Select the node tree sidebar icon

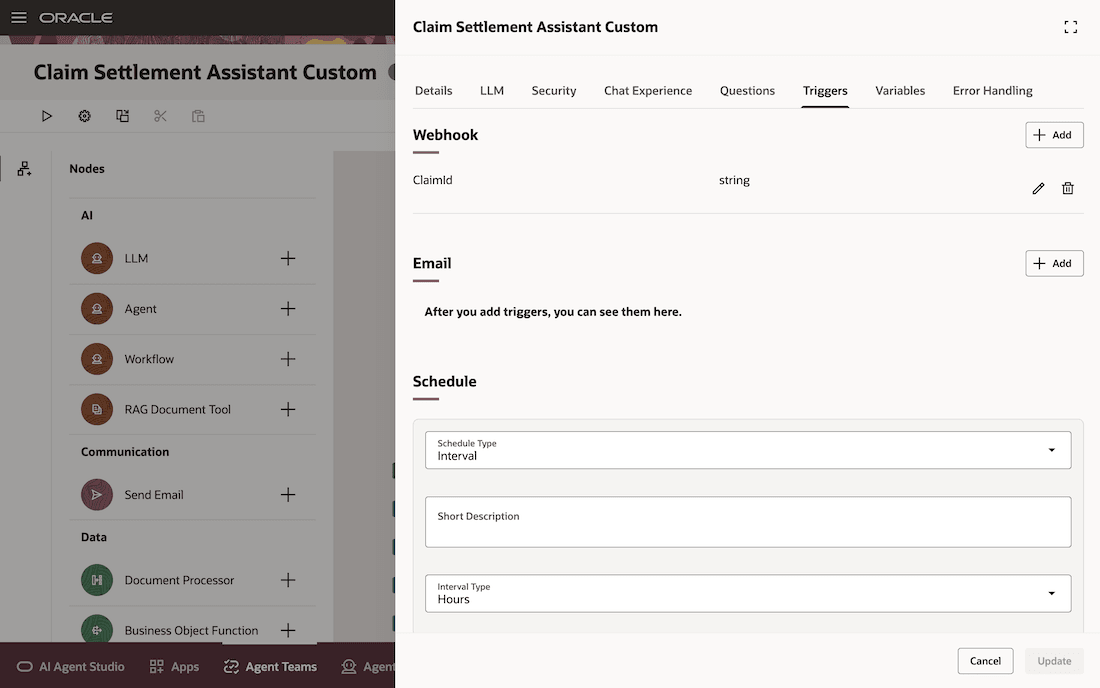point(25,168)
